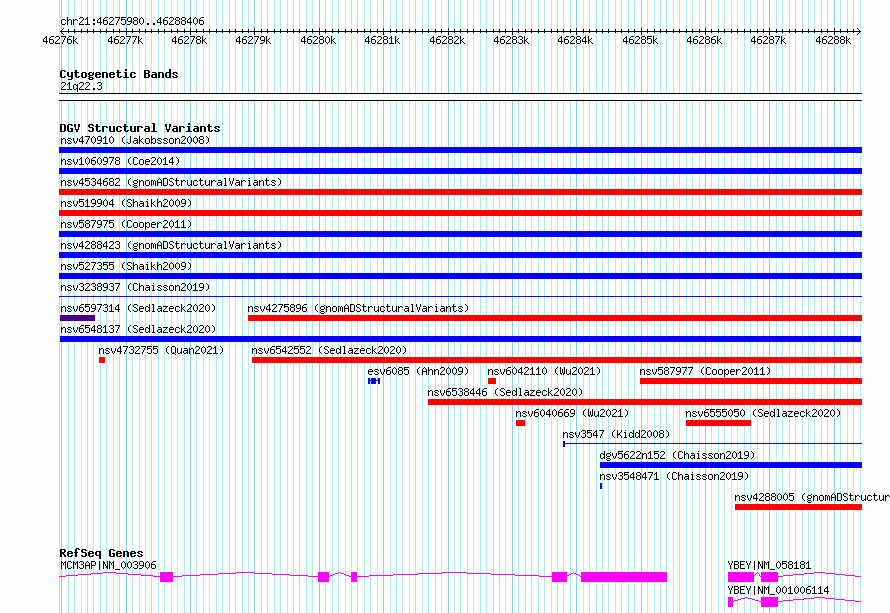The height and width of the screenshot is (613, 890).
Task: Click the first MCM3AP exon box
Action: tap(166, 577)
